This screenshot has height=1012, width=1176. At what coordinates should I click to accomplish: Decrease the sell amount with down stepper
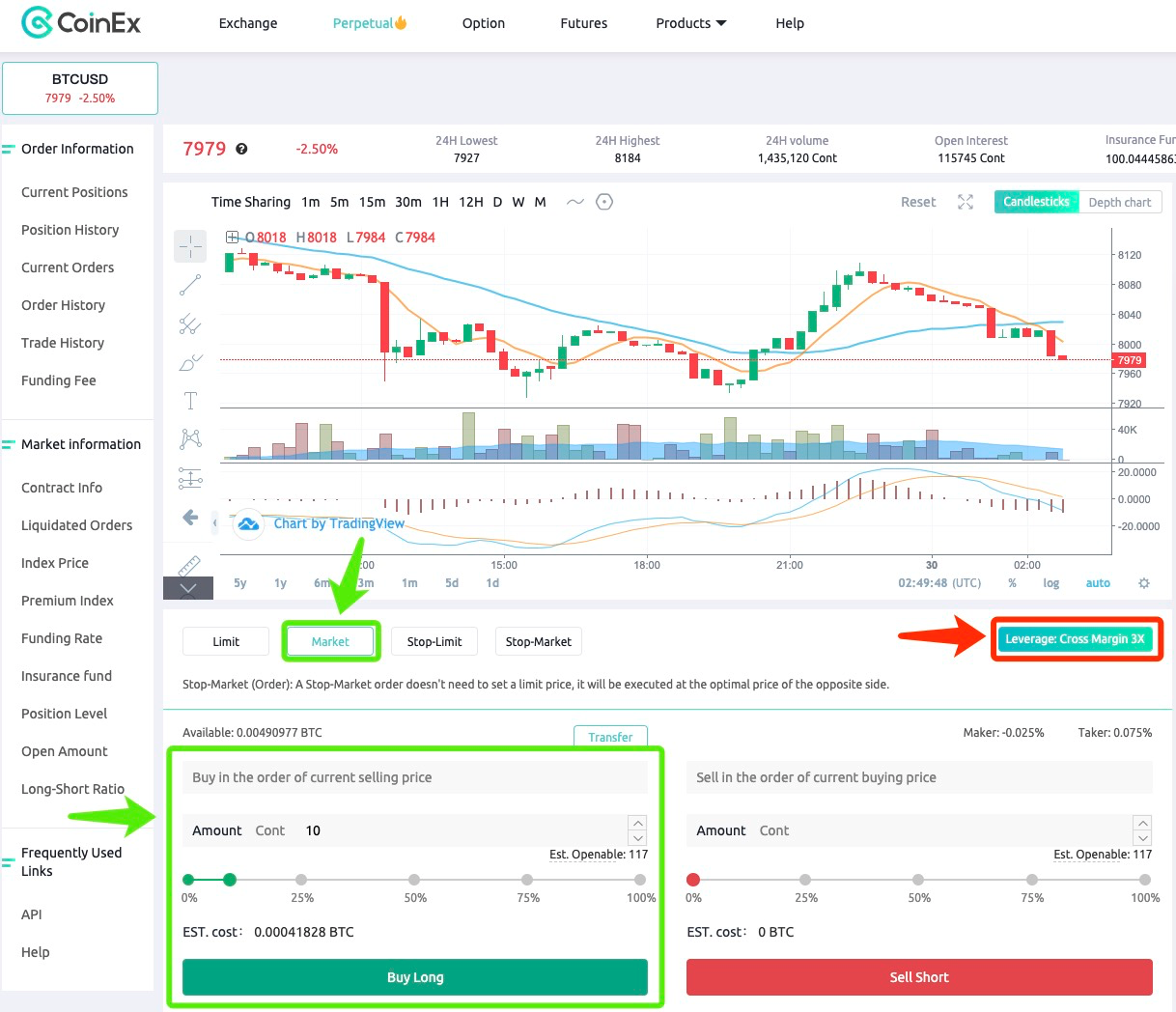(1143, 838)
